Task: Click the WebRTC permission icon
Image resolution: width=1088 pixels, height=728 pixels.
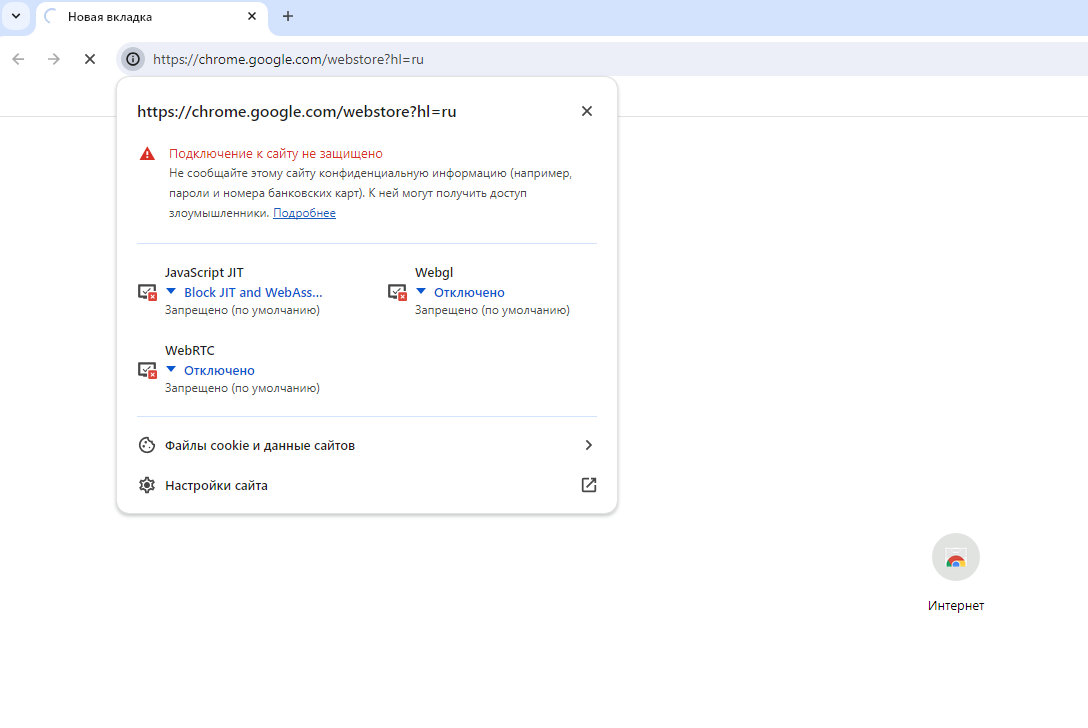Action: click(x=147, y=370)
